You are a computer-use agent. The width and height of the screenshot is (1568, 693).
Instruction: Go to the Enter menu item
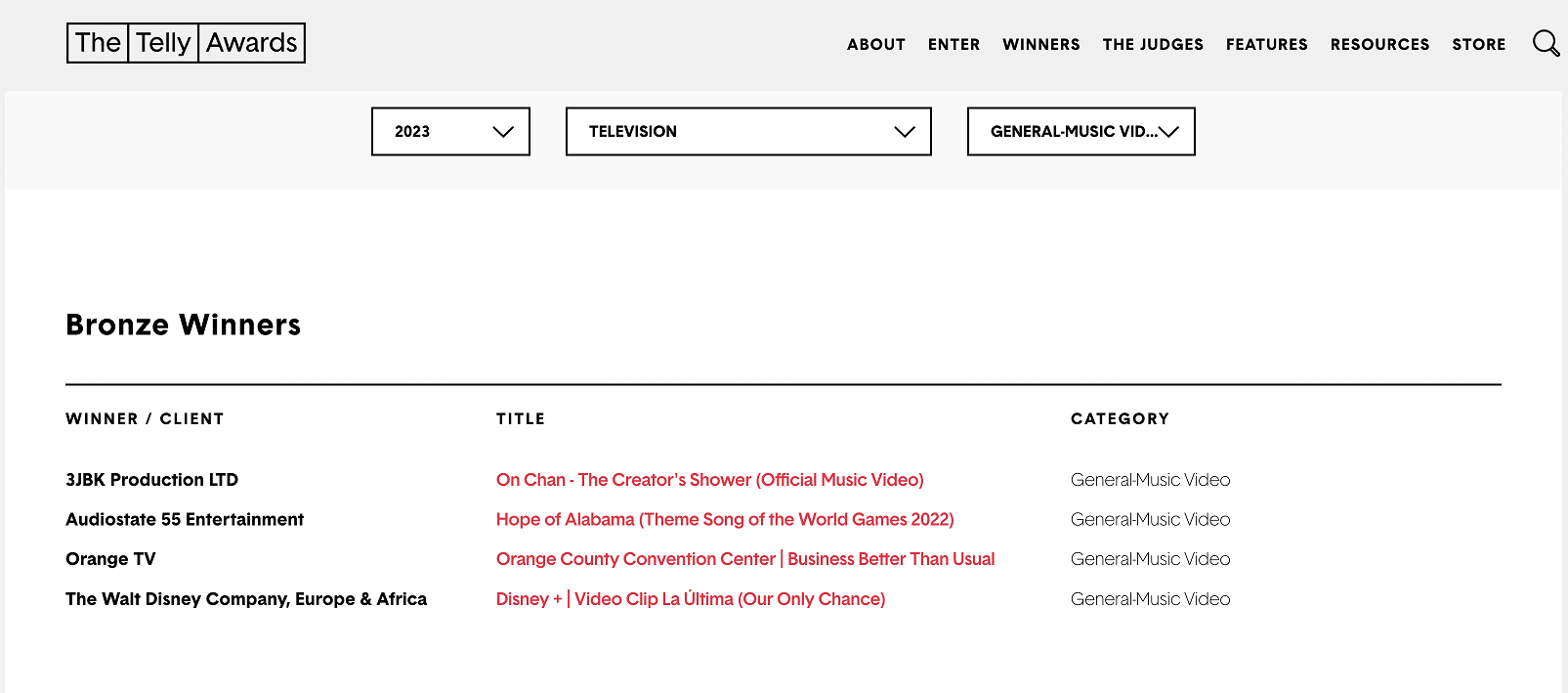[954, 44]
